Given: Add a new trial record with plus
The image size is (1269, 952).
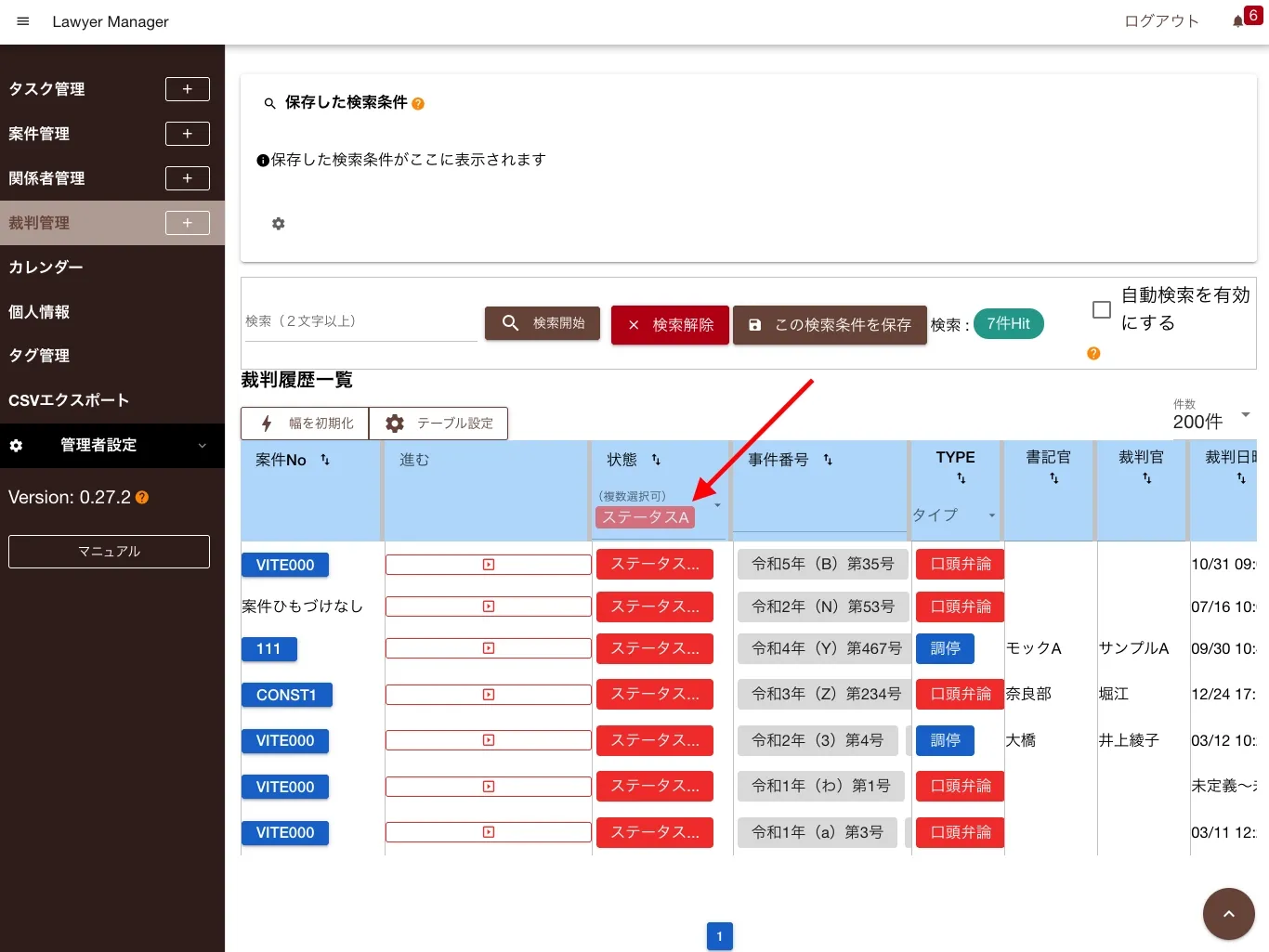Looking at the screenshot, I should point(188,223).
